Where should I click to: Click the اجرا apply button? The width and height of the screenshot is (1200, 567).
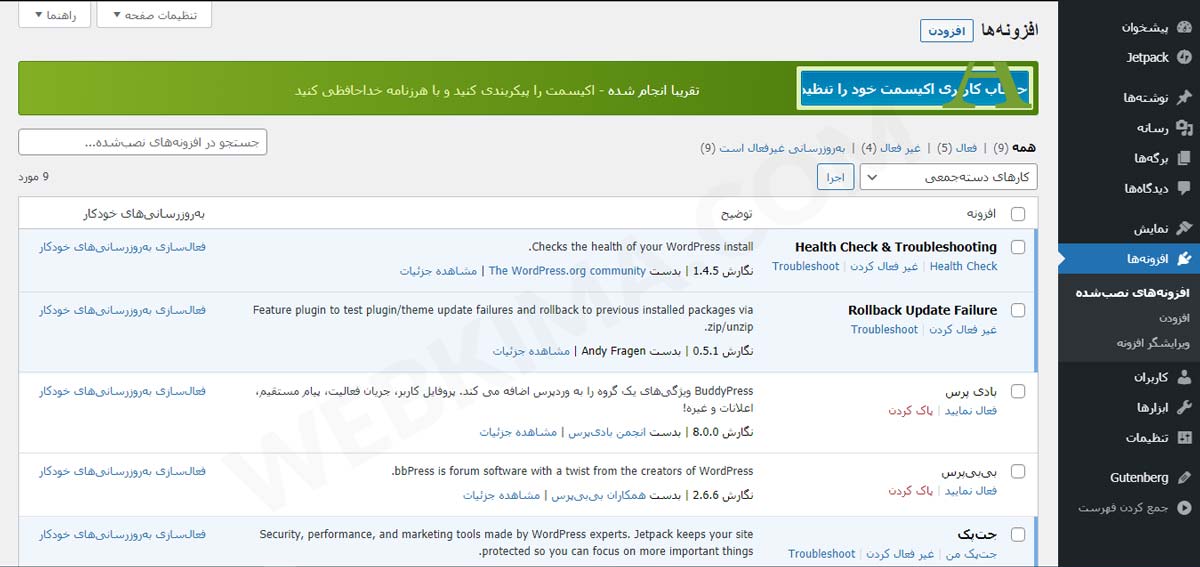click(835, 177)
